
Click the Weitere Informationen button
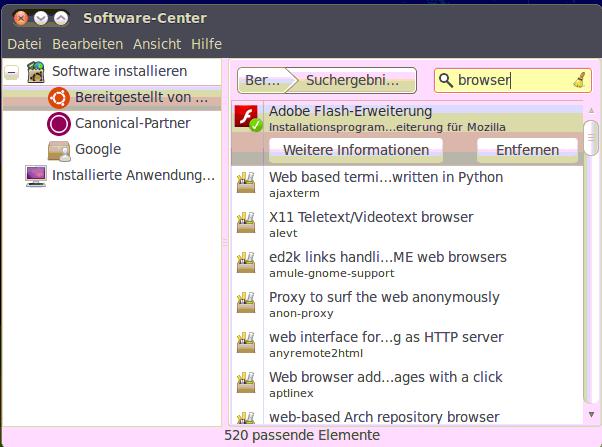pos(355,150)
